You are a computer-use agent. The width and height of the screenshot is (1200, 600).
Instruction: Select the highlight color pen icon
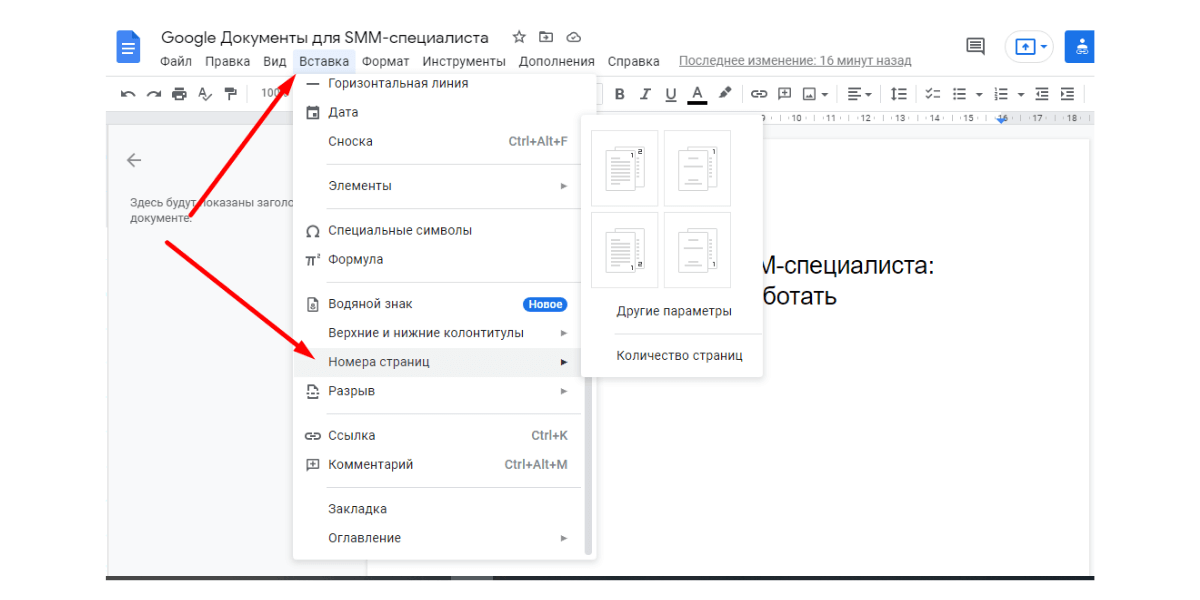coord(725,94)
